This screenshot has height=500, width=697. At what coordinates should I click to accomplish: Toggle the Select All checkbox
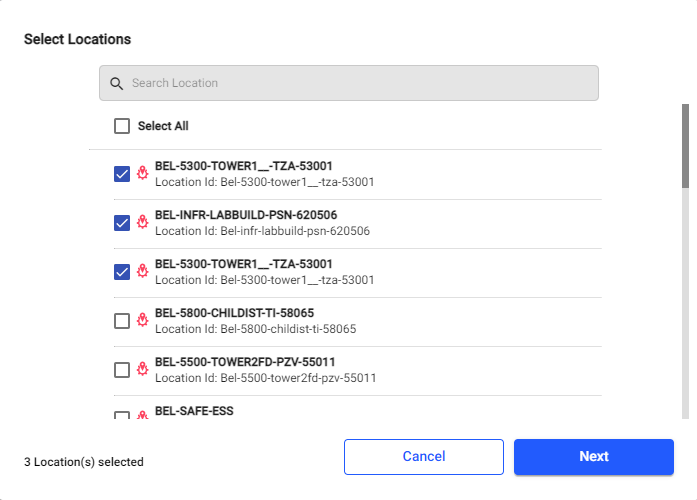click(122, 126)
